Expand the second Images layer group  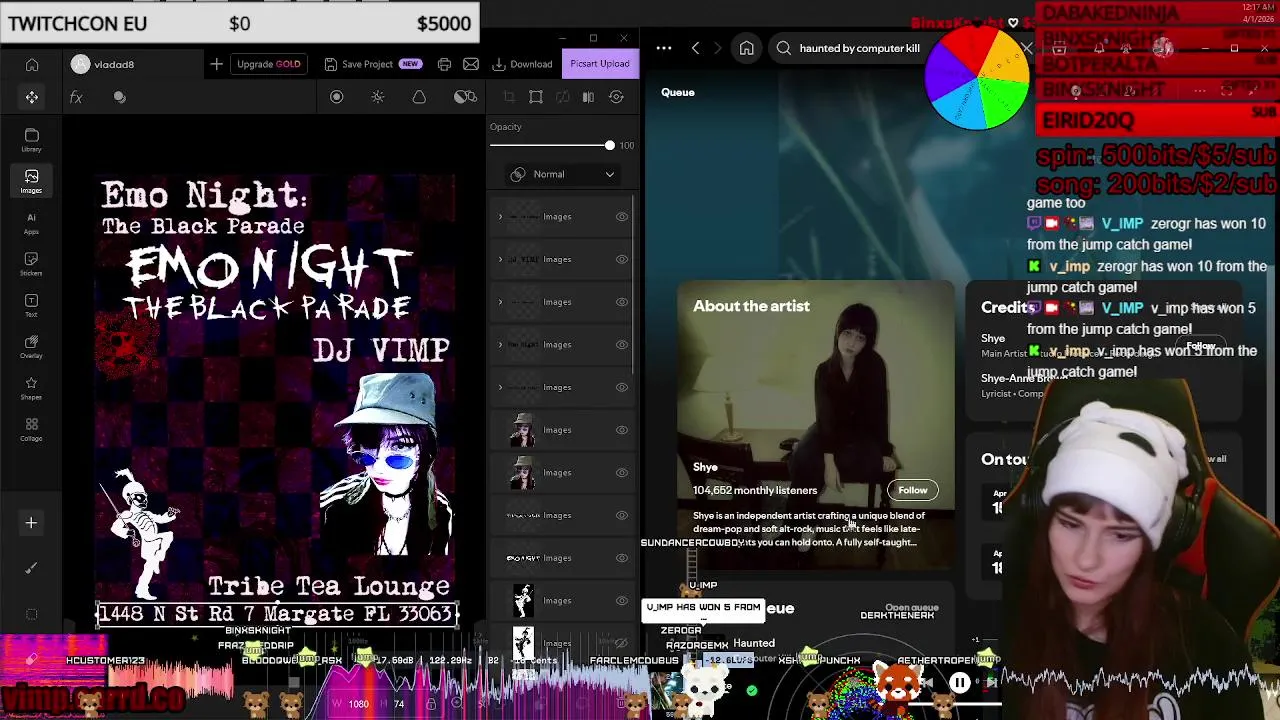pyautogui.click(x=501, y=259)
